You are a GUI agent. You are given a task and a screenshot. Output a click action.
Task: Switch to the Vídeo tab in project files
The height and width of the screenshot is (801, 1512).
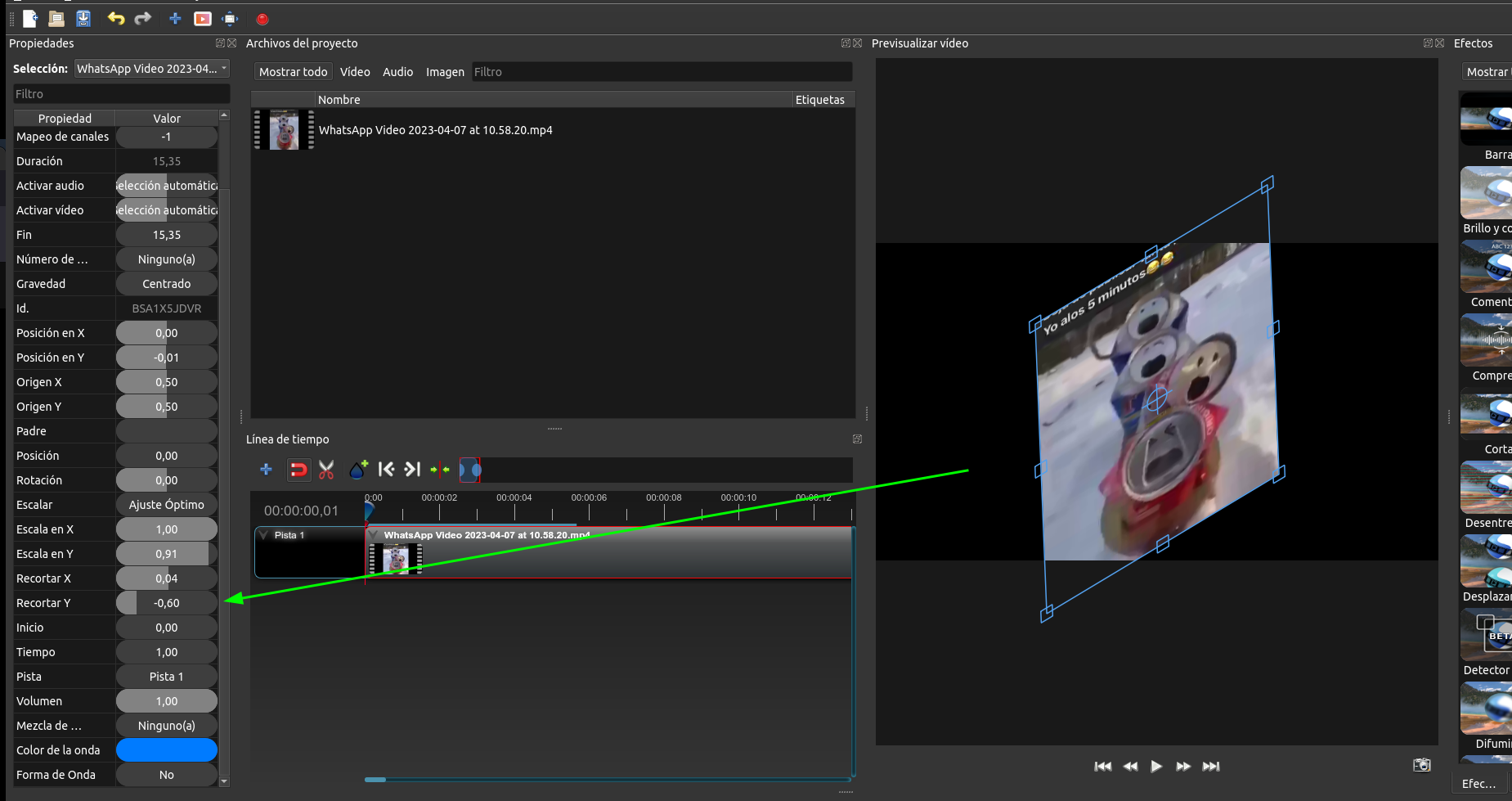point(355,72)
